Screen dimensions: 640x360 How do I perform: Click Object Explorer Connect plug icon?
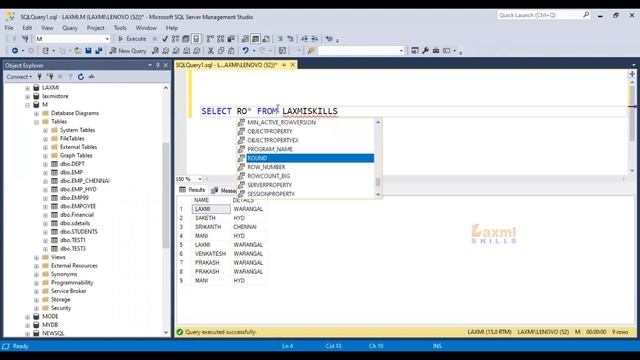pos(40,77)
